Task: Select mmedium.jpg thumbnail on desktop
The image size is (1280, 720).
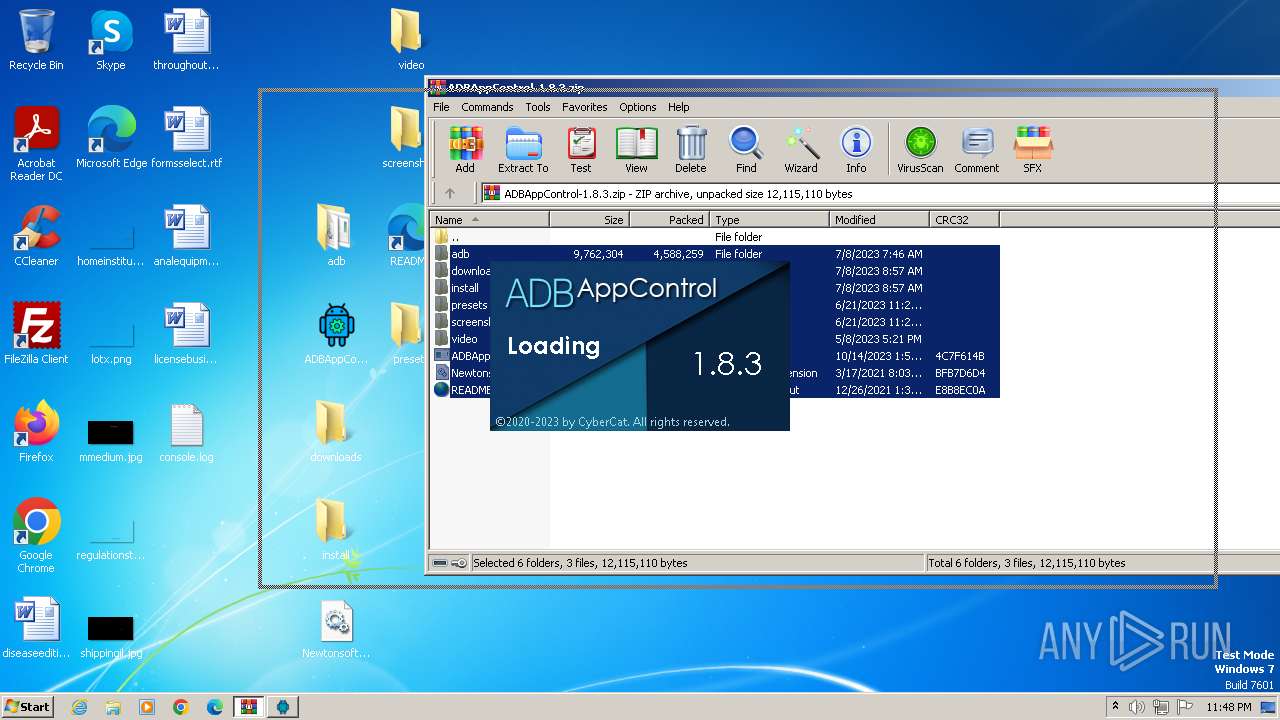Action: click(x=111, y=438)
